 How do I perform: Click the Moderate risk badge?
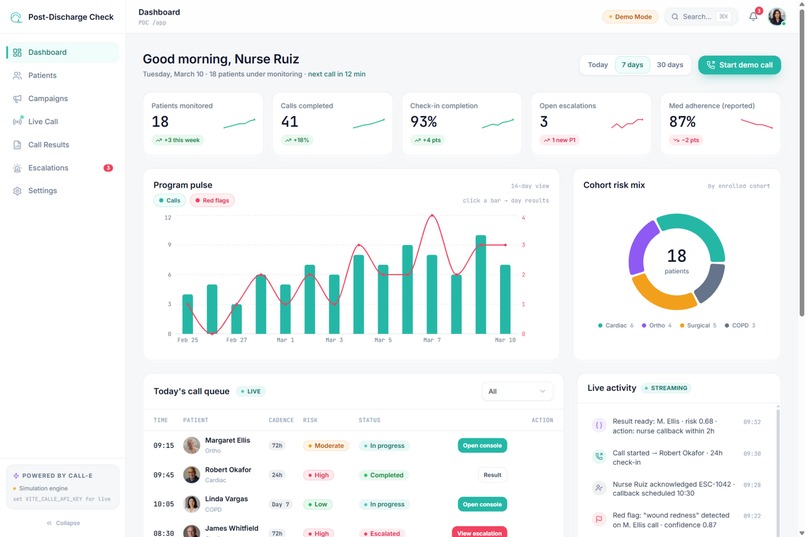[x=326, y=446]
